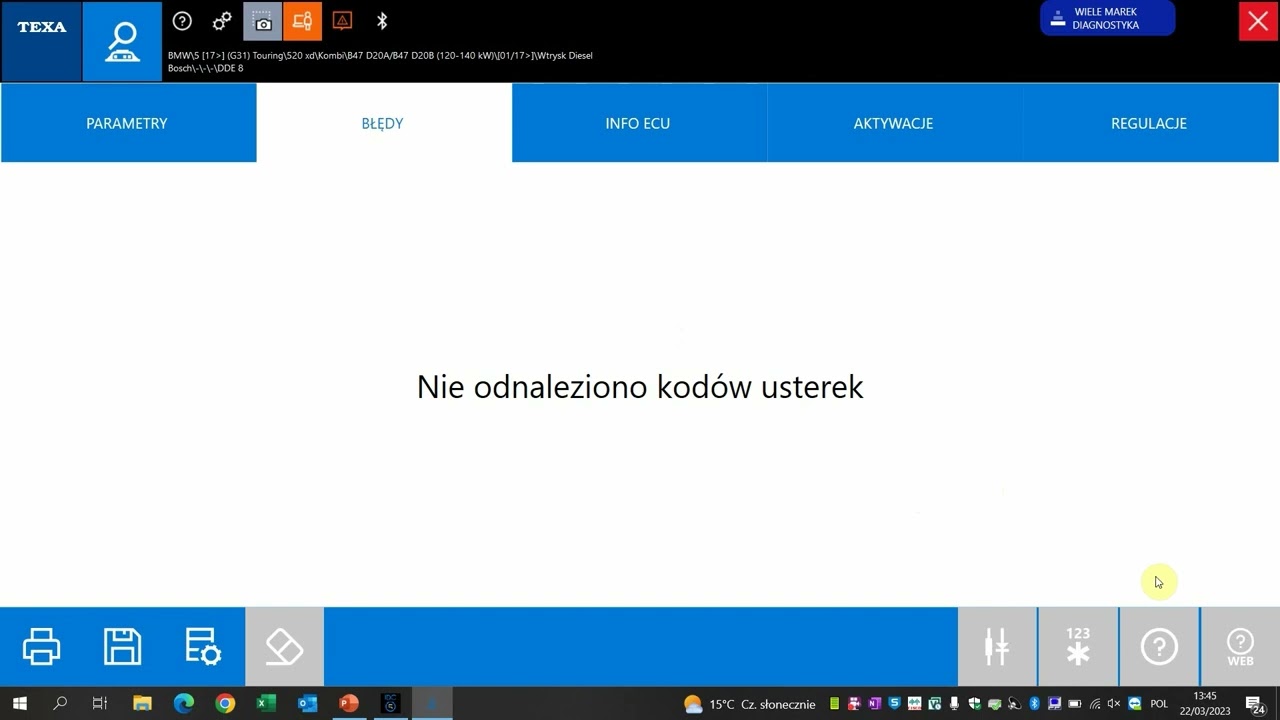This screenshot has width=1280, height=720.
Task: Open the weather widget 15°C Cz. słonecznie
Action: 749,704
